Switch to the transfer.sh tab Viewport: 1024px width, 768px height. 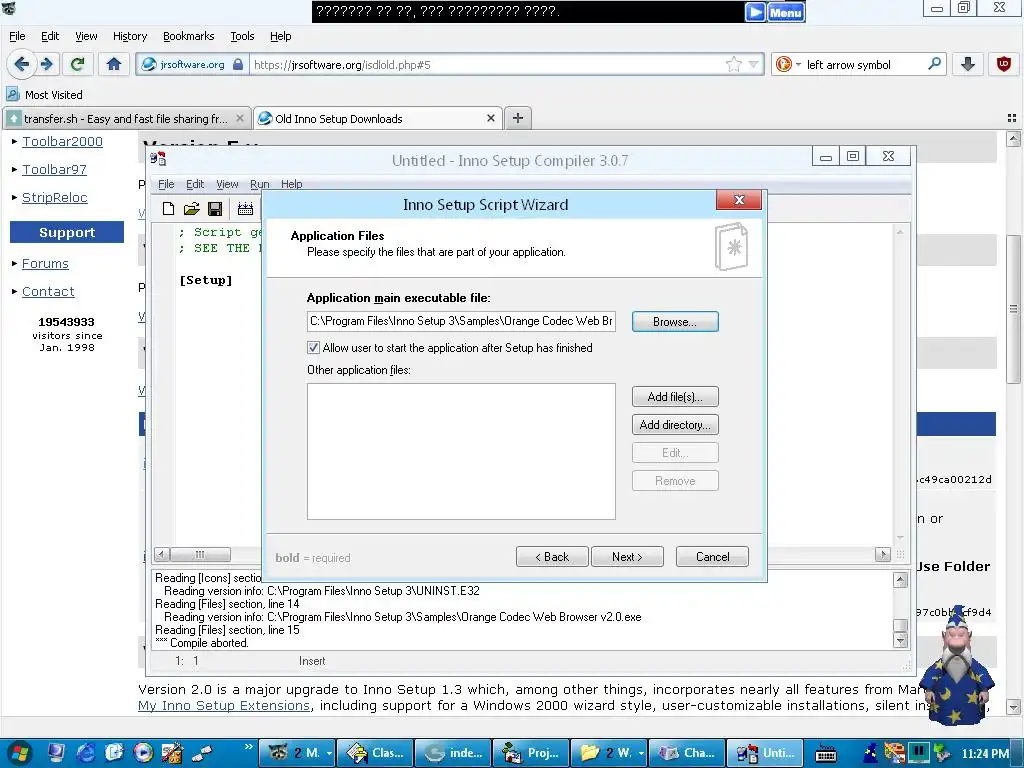tap(126, 118)
